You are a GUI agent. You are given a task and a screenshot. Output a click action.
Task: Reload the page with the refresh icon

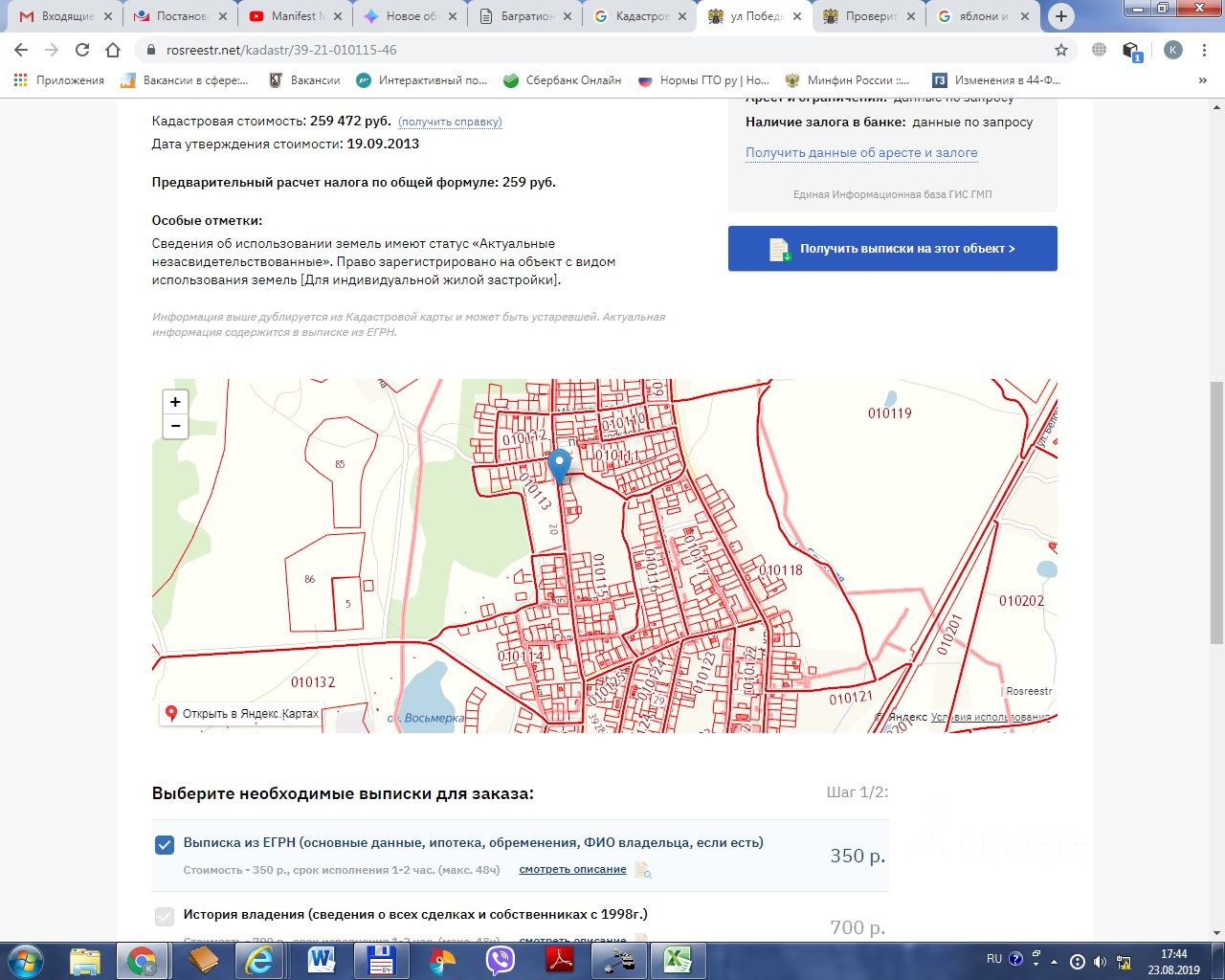click(x=82, y=50)
